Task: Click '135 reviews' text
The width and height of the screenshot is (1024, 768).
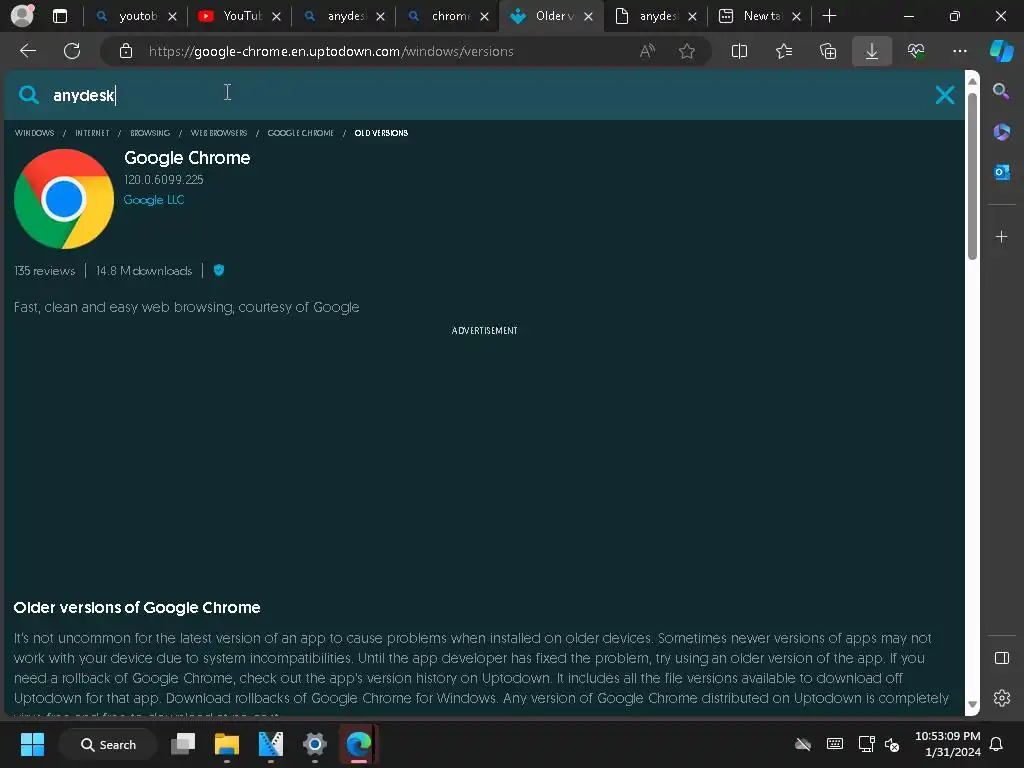Action: 44,270
